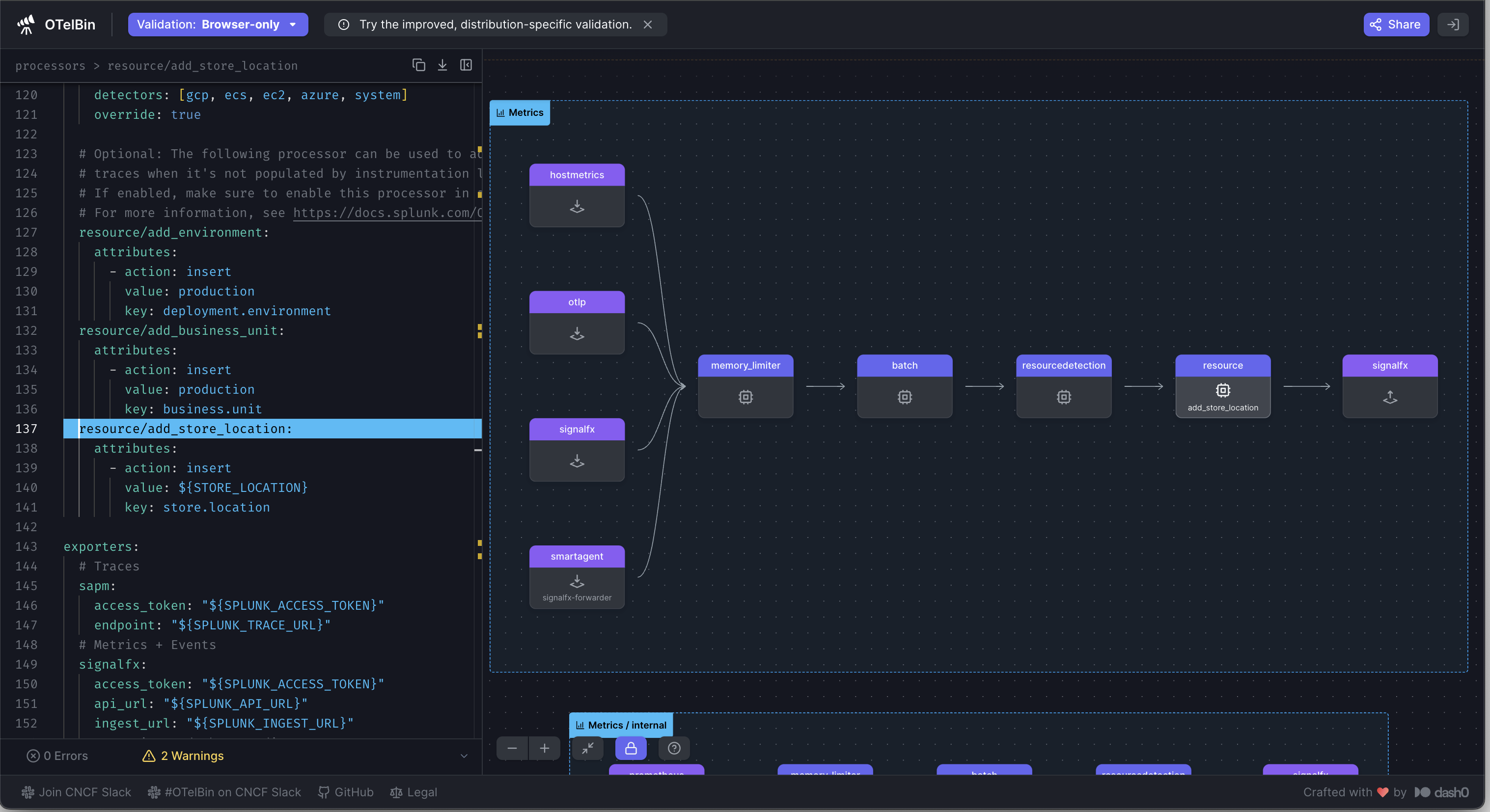
Task: Select the Metrics / internal pipeline tab
Action: pyautogui.click(x=621, y=725)
